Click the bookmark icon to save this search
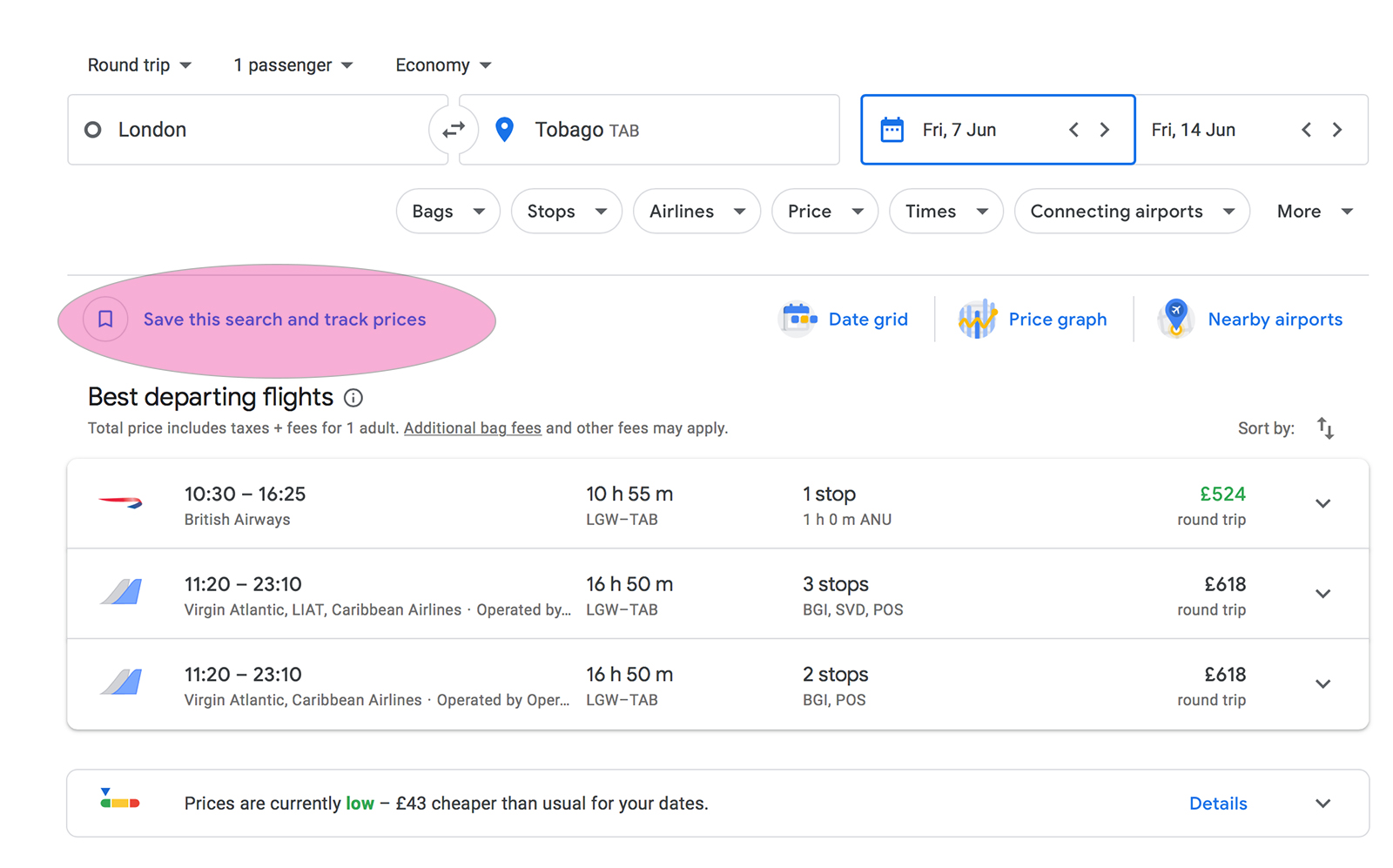Viewport: 1393px width, 868px height. [105, 320]
